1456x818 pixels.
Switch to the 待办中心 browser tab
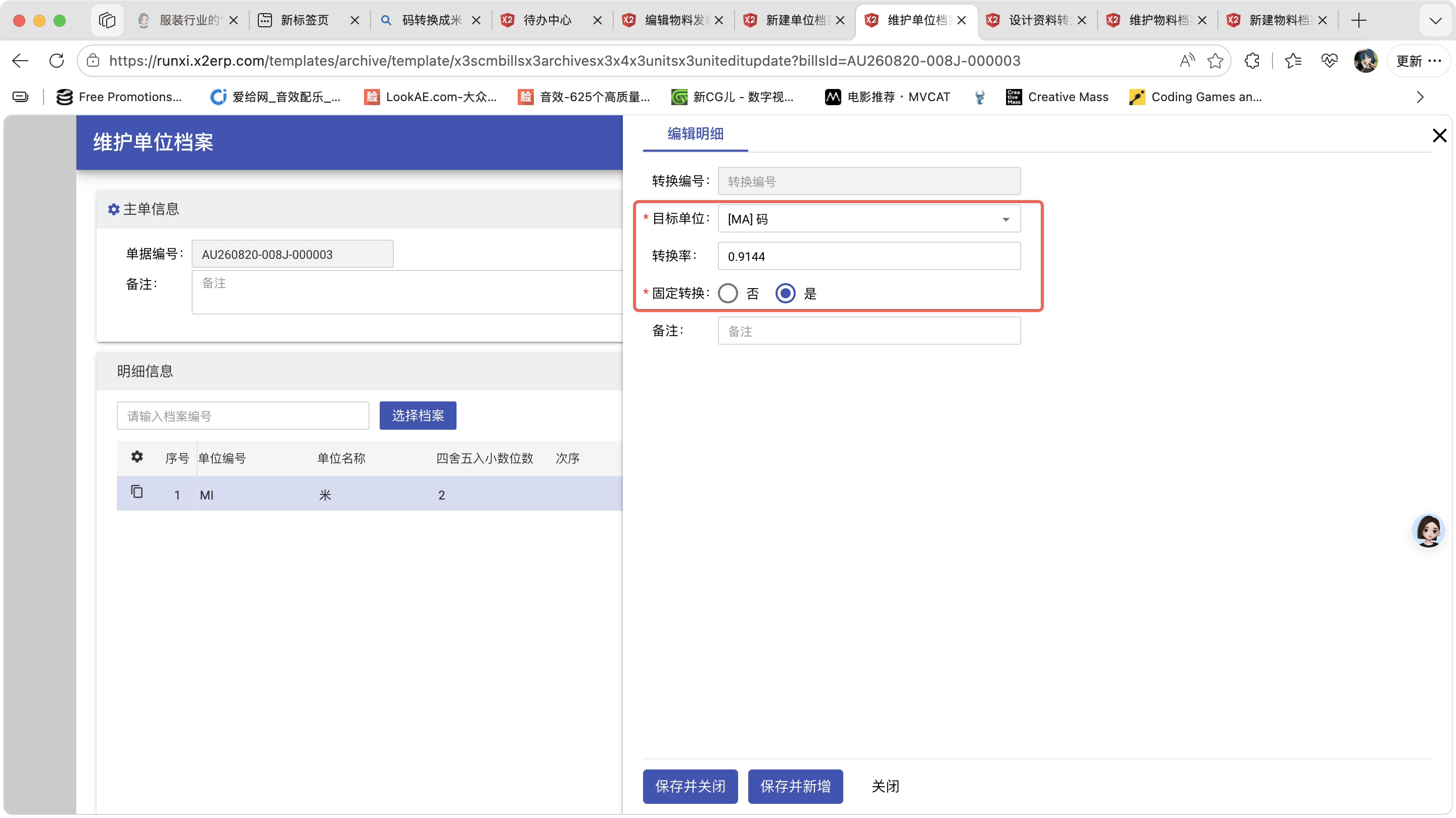click(547, 20)
